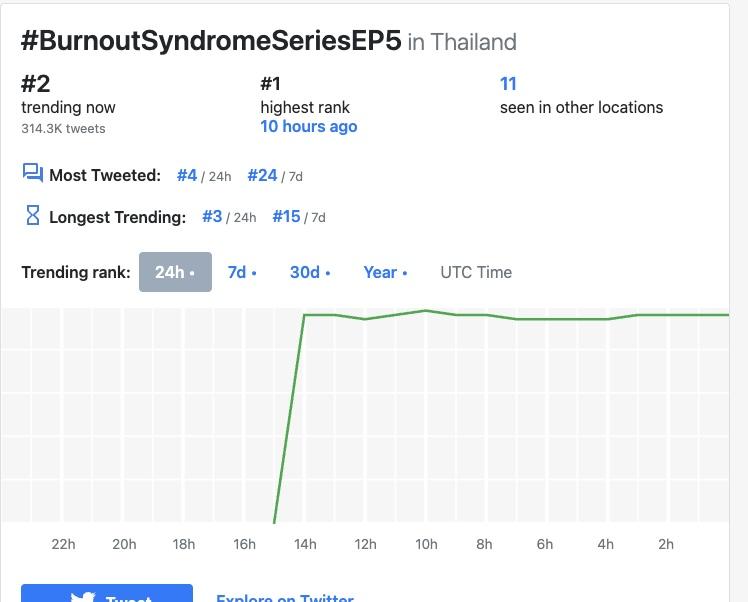Viewport: 748px width, 602px height.
Task: Select the 24h trending rank tab
Action: [x=175, y=272]
